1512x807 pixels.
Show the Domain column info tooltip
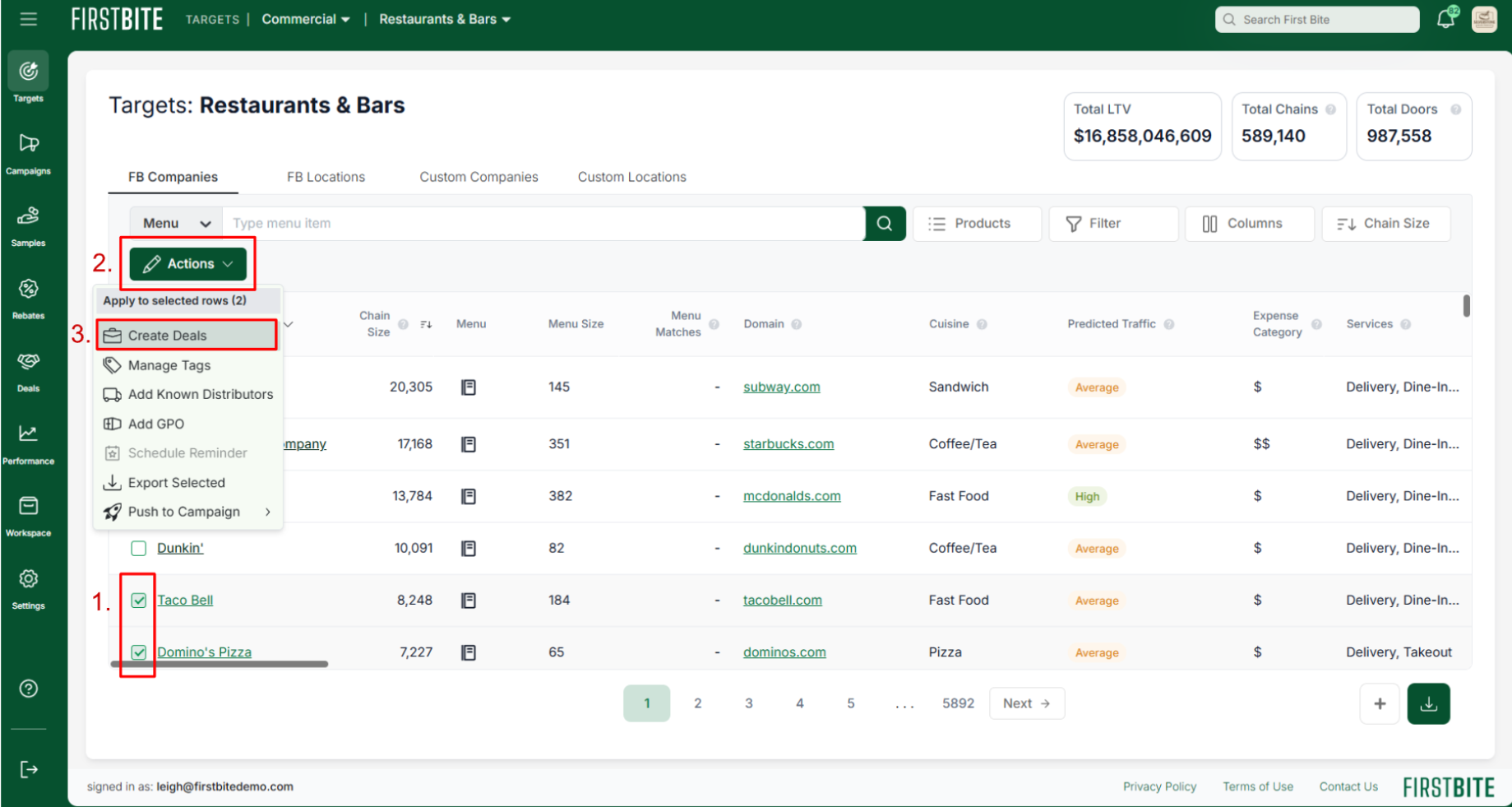point(797,324)
